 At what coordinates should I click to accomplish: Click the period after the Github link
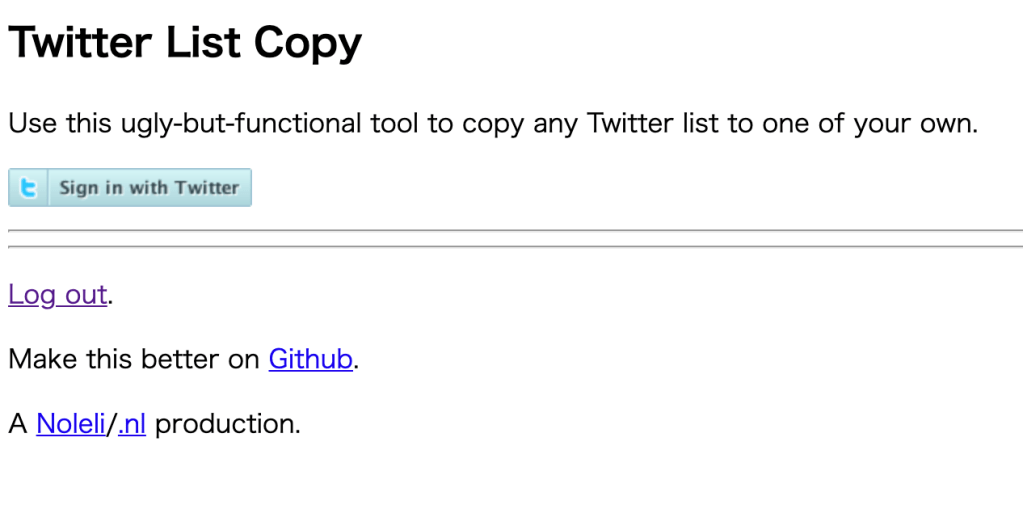pyautogui.click(x=356, y=364)
